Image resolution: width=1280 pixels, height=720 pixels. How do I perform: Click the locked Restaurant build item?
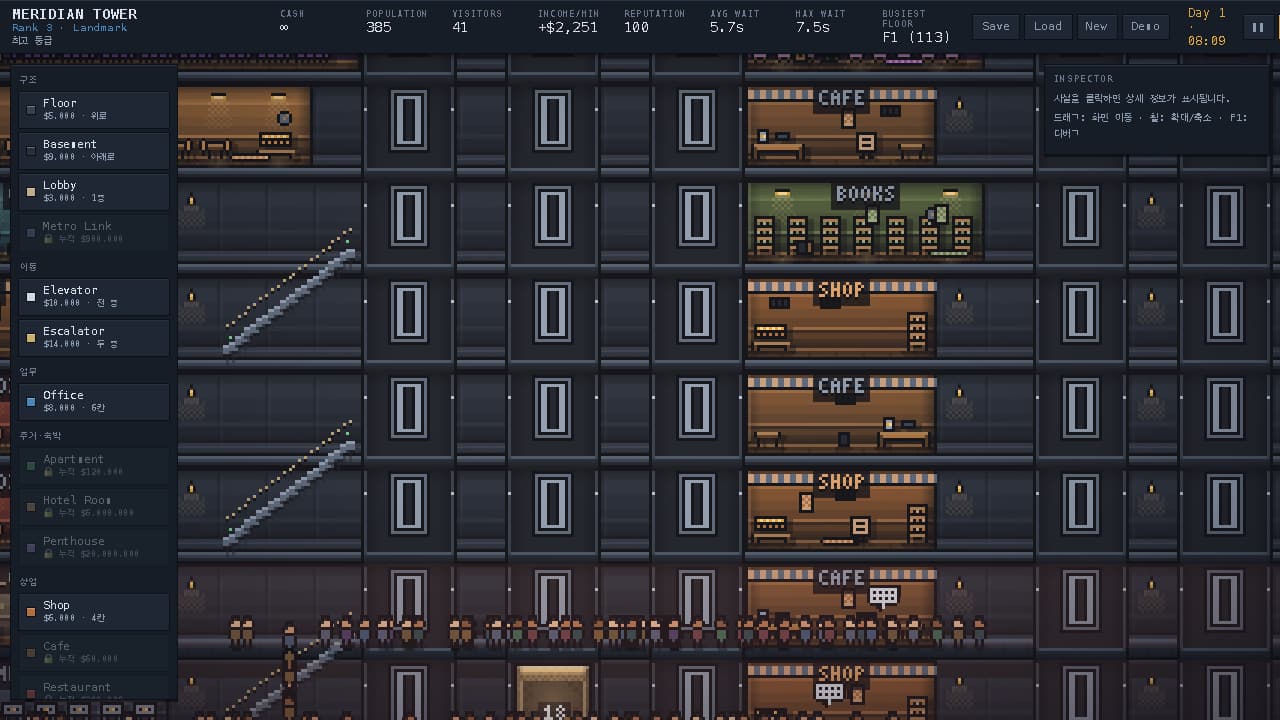click(94, 688)
